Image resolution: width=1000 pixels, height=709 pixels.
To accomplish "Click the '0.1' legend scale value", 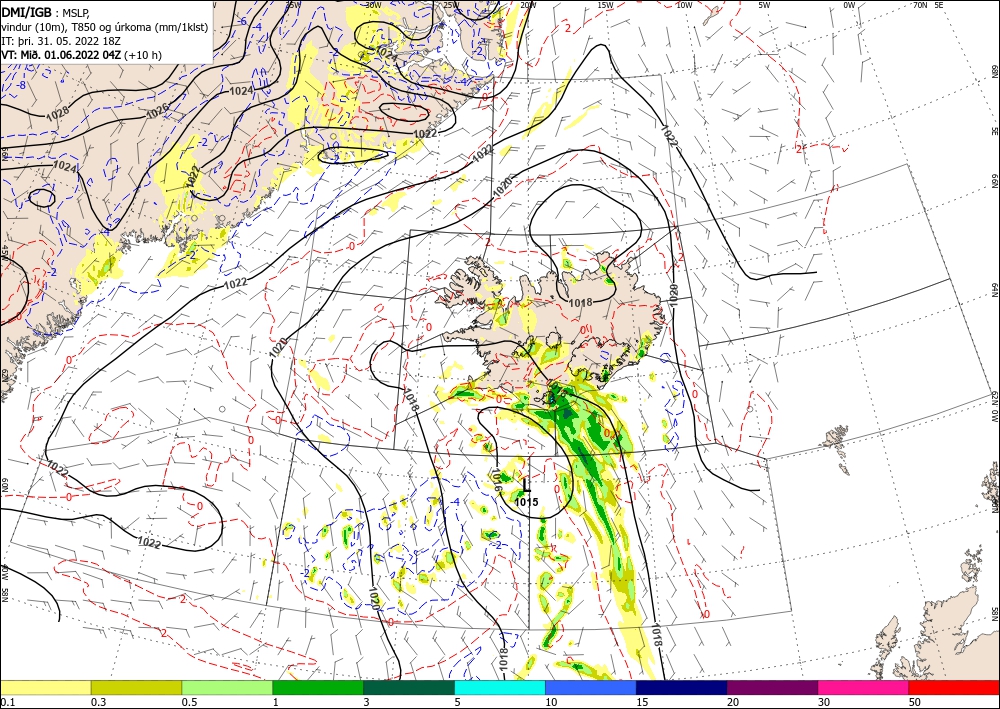I will (x=6, y=702).
